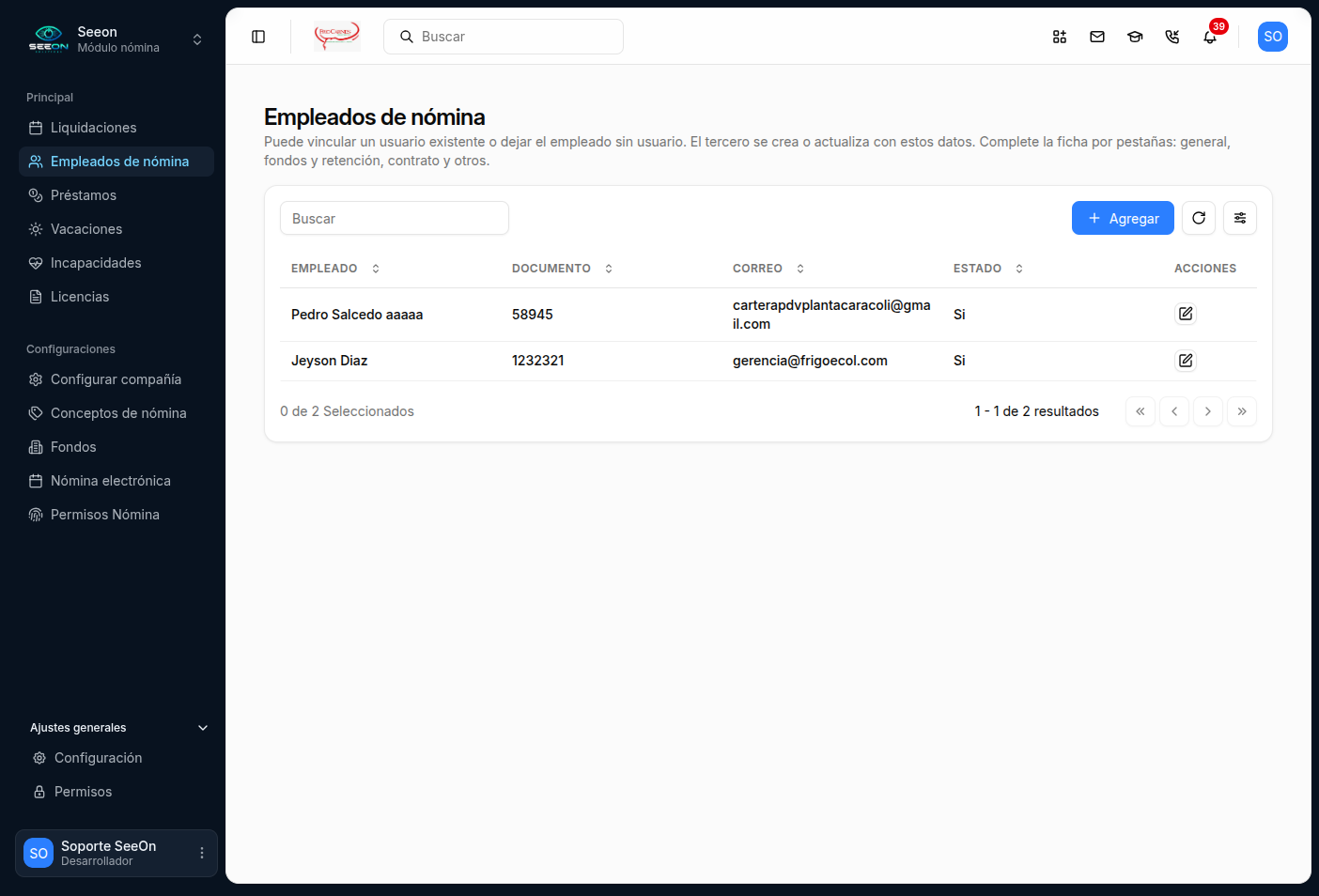This screenshot has width=1319, height=896.
Task: Open Permisos under Ajustes generales
Action: pyautogui.click(x=118, y=792)
